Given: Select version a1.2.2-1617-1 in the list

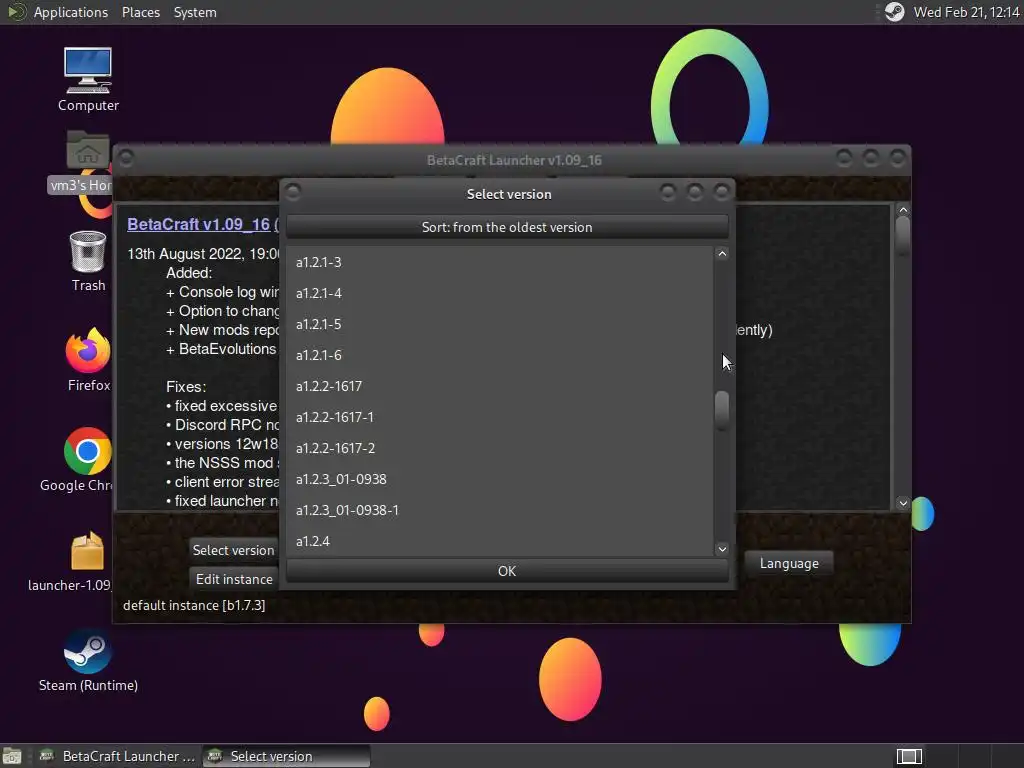Looking at the screenshot, I should (500, 417).
